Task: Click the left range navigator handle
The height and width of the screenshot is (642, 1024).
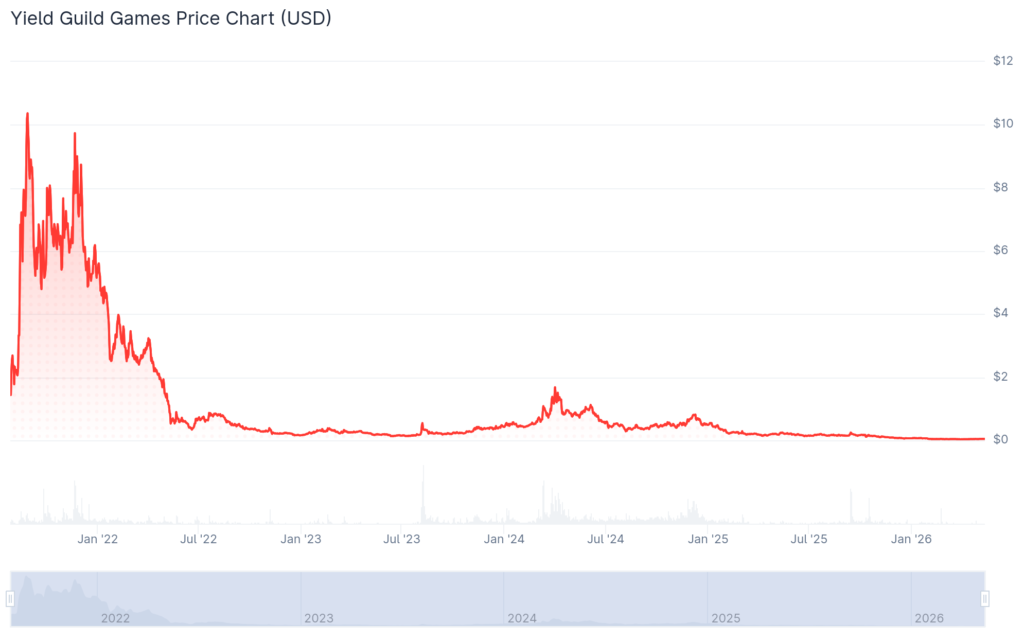Action: click(10, 598)
